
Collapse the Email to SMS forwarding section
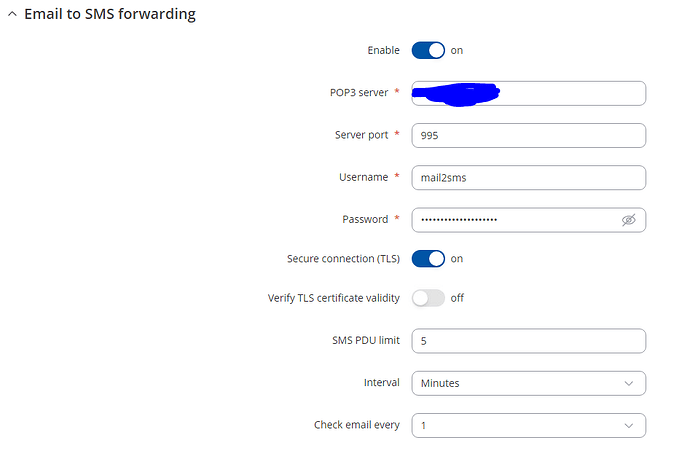pos(12,14)
